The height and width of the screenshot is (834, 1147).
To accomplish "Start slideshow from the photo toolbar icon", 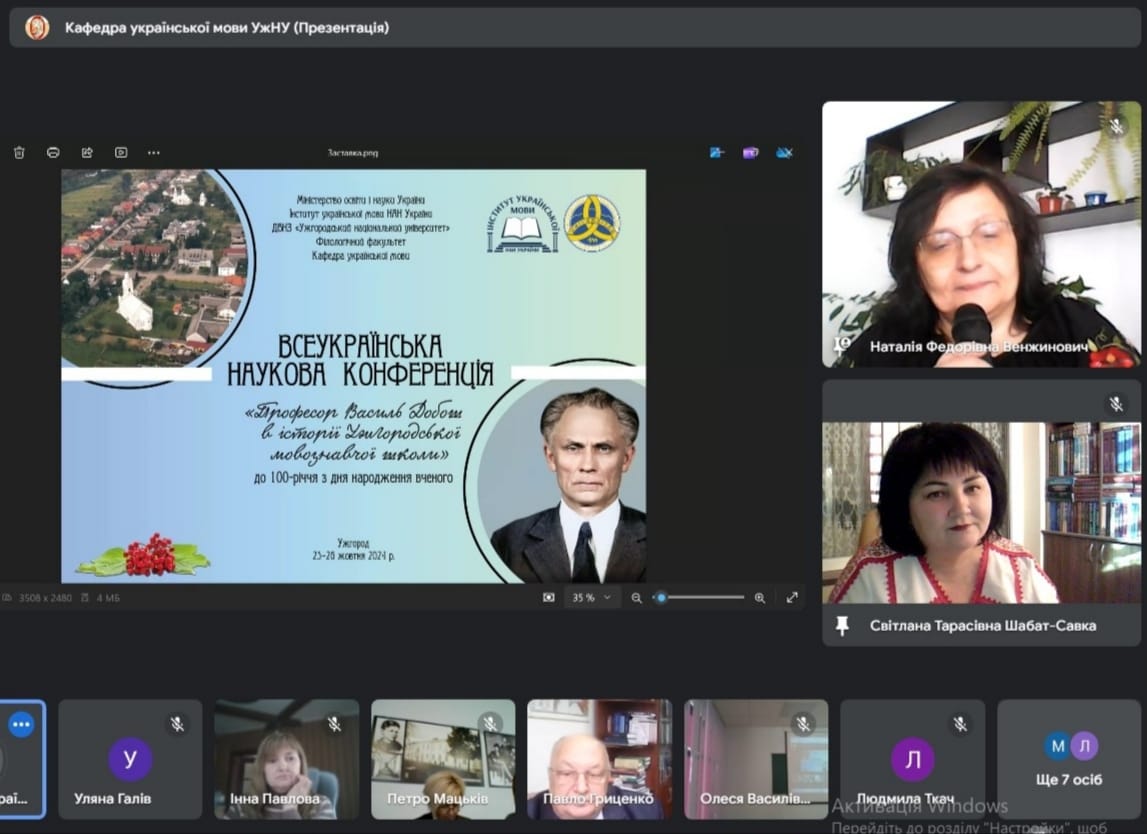I will click(121, 152).
